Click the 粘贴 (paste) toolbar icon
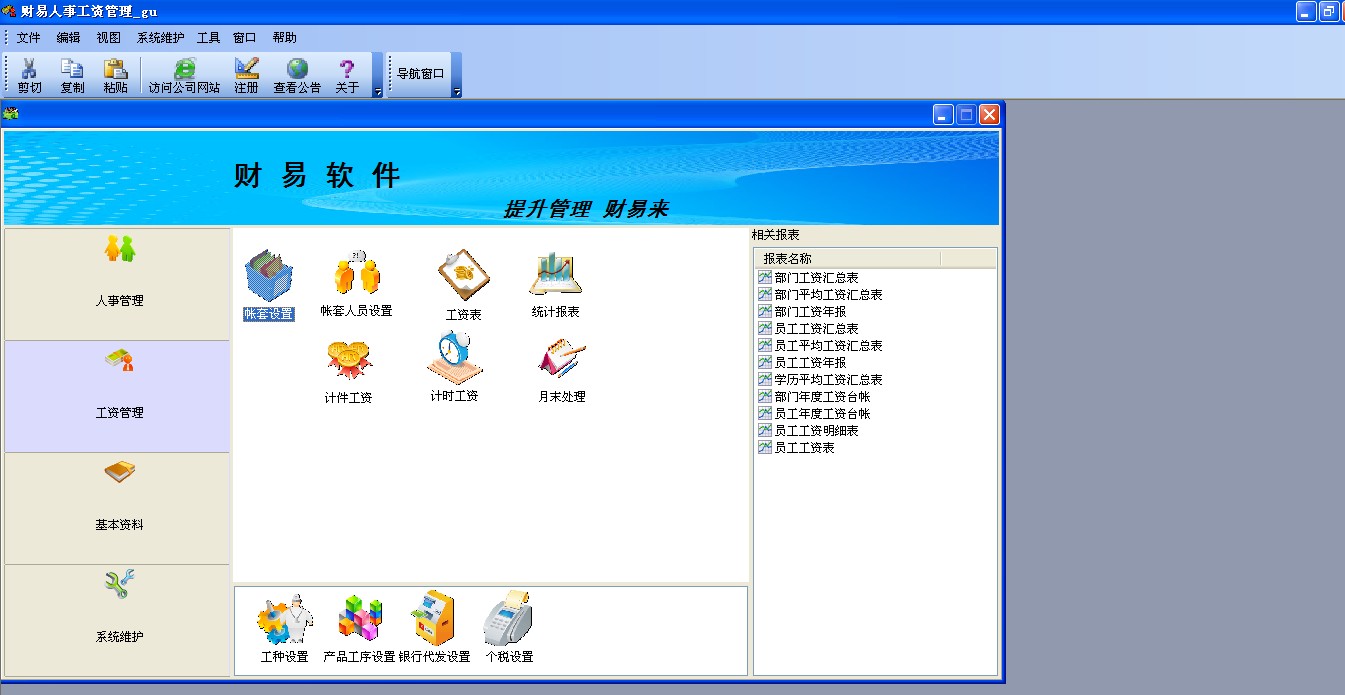The width and height of the screenshot is (1345, 695). (x=115, y=75)
